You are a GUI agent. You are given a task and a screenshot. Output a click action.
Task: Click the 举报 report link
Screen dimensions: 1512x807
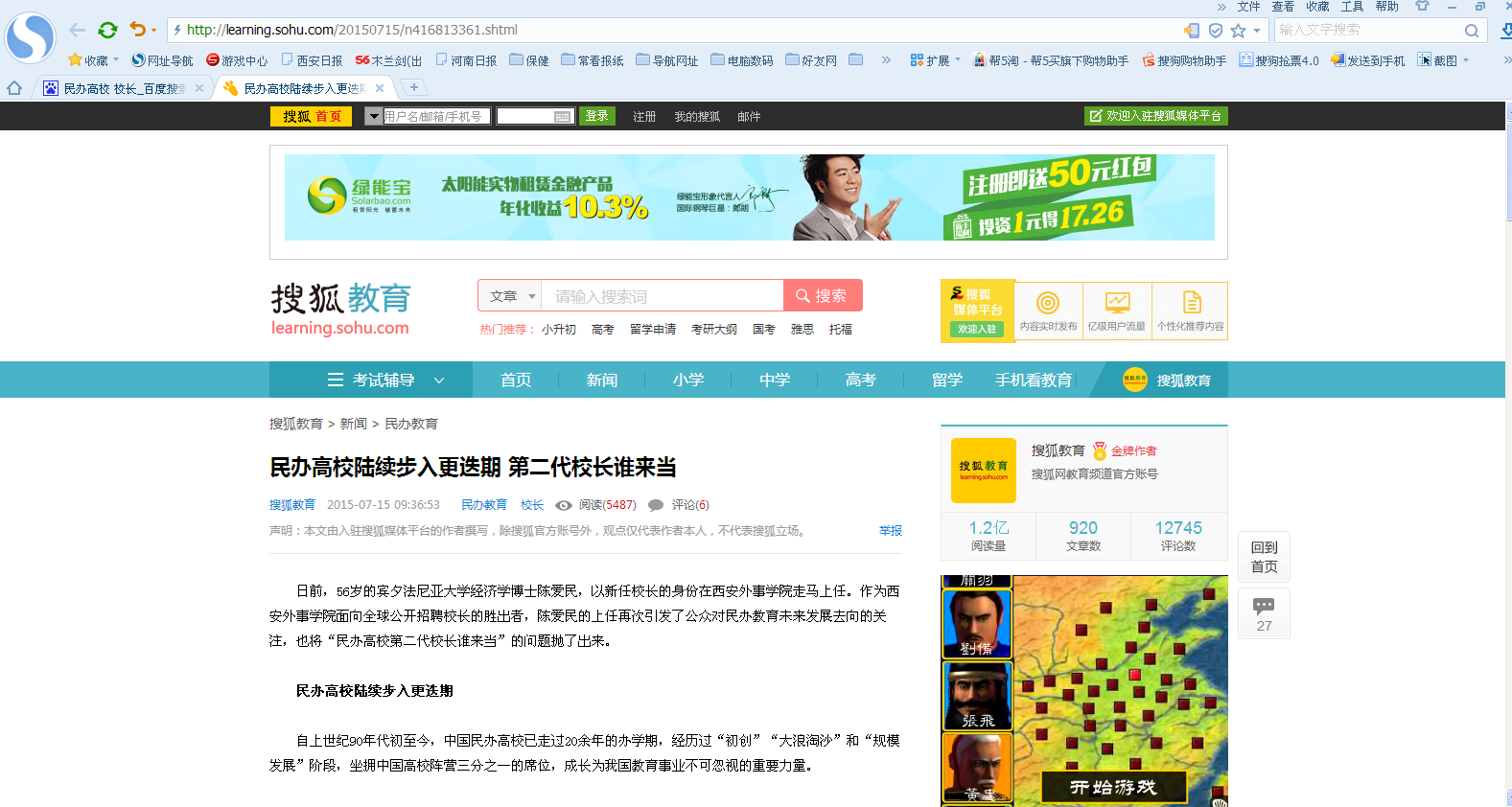point(891,531)
